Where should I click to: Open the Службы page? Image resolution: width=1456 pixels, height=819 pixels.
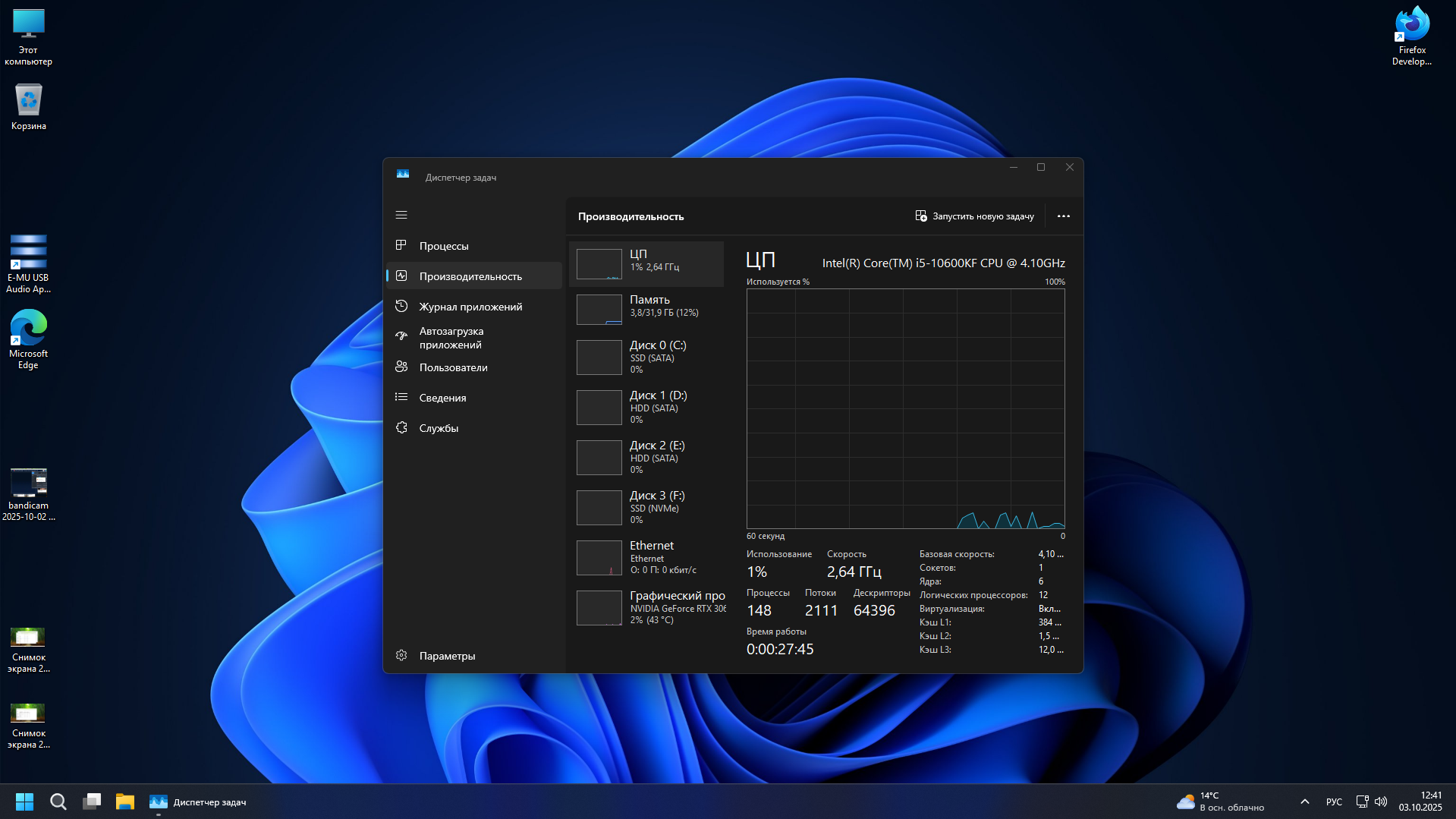474,428
